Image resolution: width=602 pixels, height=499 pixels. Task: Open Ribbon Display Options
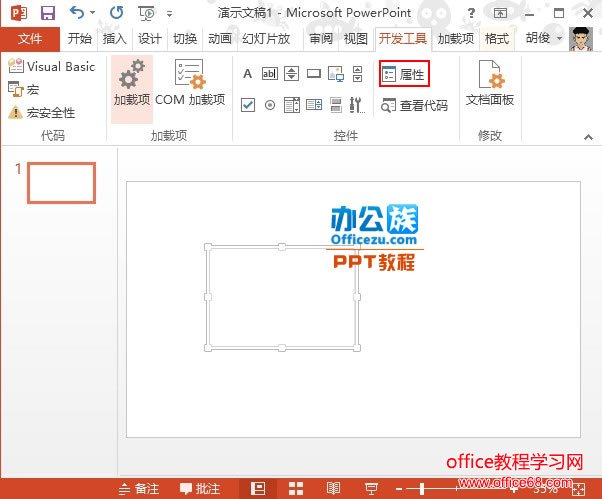pyautogui.click(x=500, y=13)
